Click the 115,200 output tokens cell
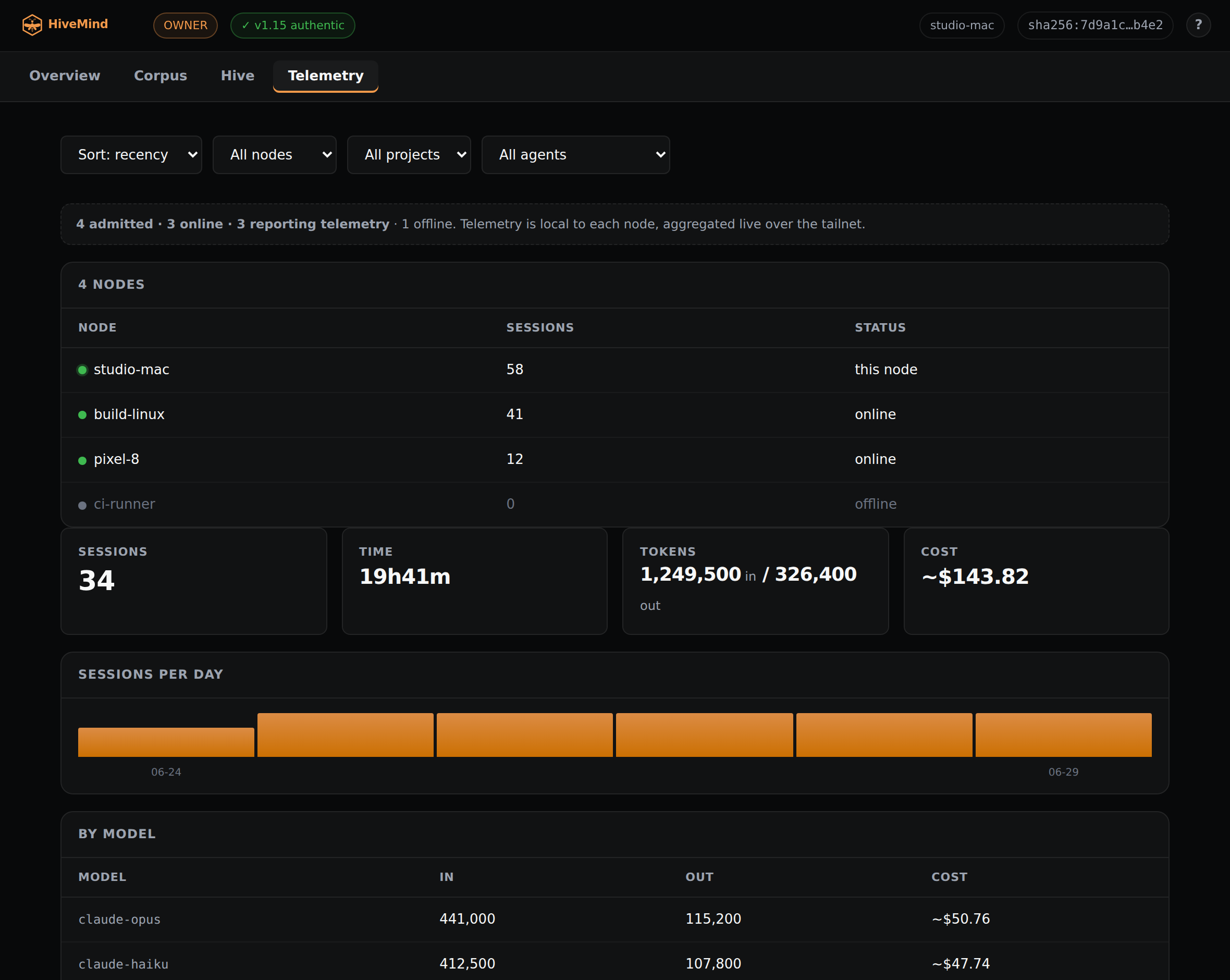The height and width of the screenshot is (980, 1230). click(x=713, y=919)
